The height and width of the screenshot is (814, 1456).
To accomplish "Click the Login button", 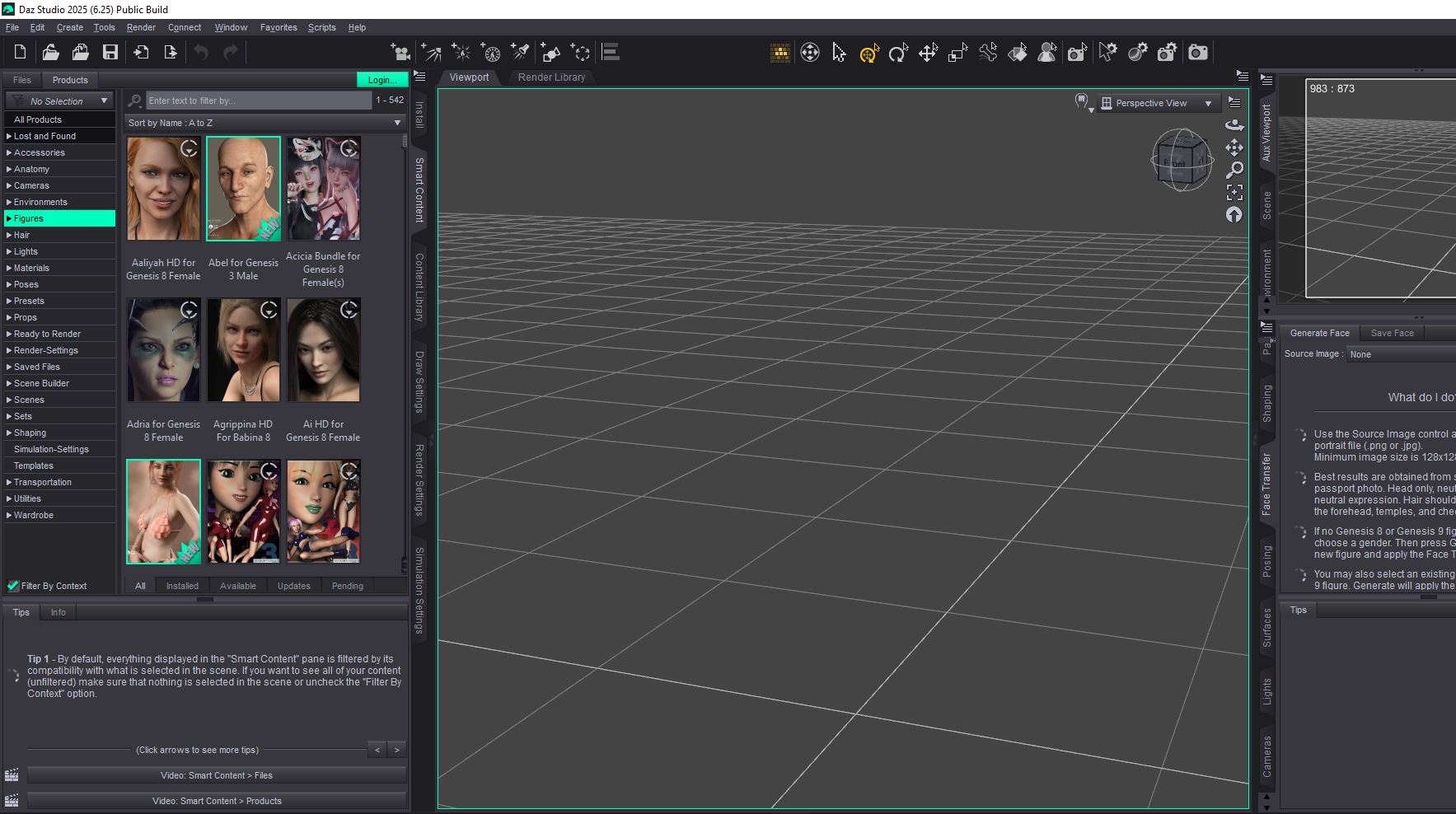I will click(x=382, y=80).
